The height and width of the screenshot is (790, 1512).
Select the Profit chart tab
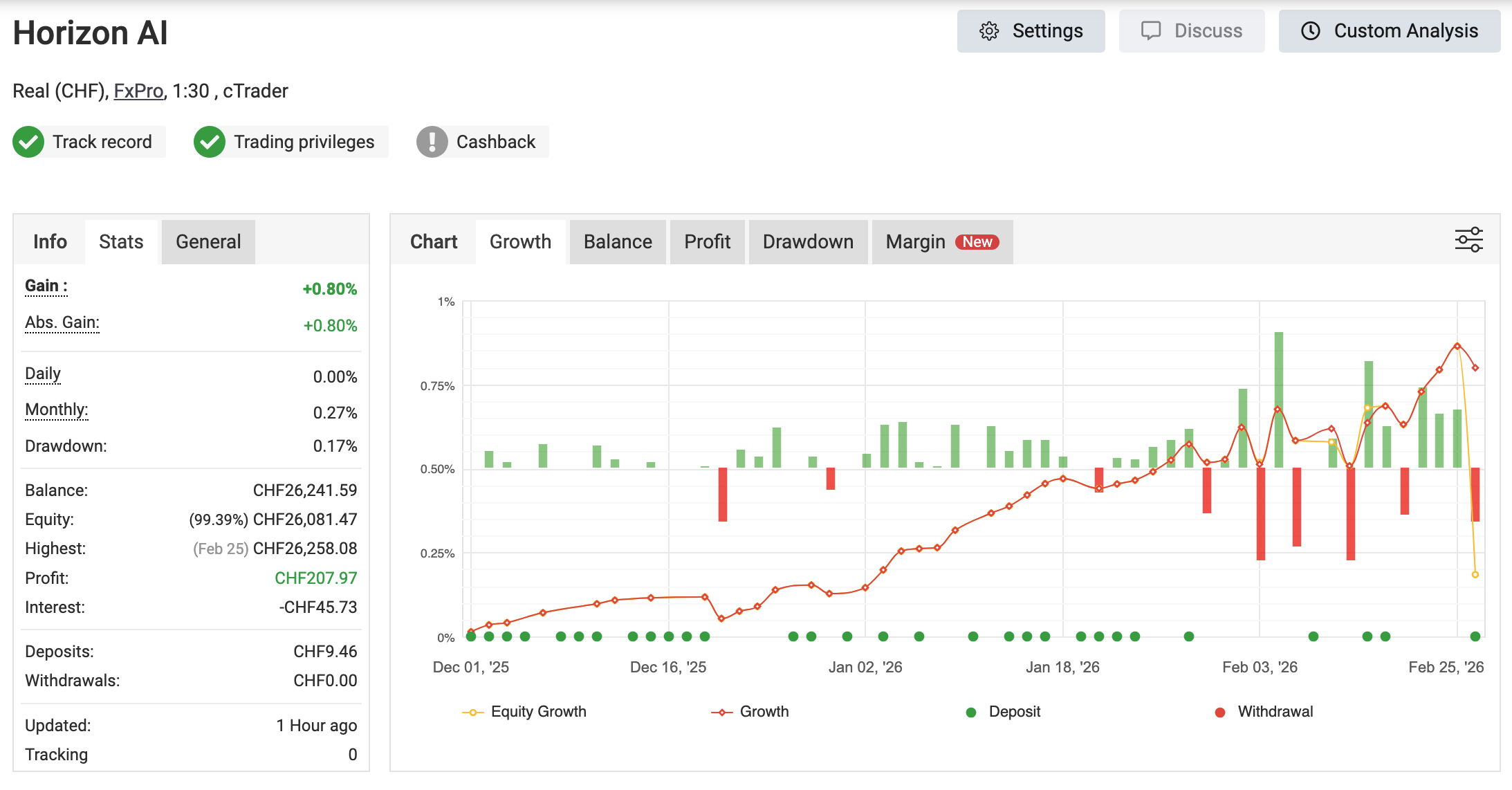pyautogui.click(x=707, y=242)
